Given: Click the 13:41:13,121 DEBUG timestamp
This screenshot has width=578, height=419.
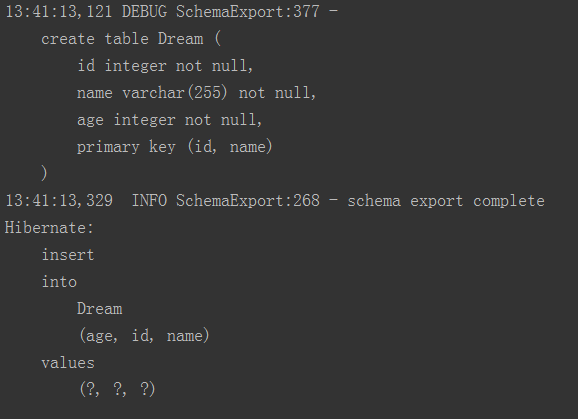Looking at the screenshot, I should coord(59,12).
